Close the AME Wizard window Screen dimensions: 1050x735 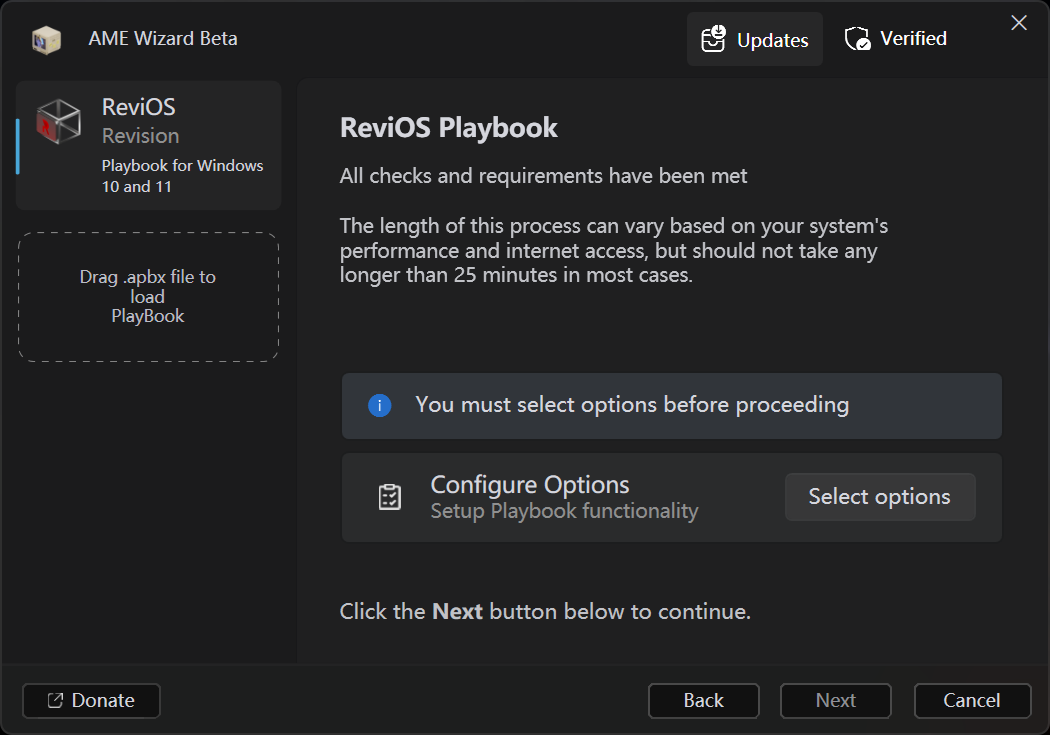click(x=1019, y=23)
